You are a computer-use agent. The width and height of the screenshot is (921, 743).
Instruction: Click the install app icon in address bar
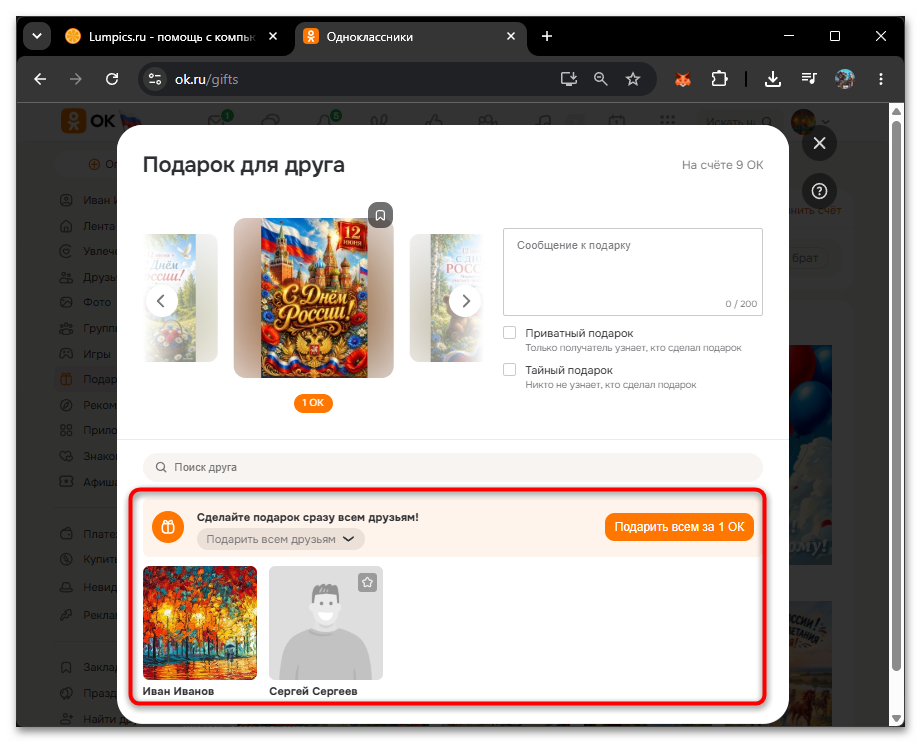(x=568, y=79)
